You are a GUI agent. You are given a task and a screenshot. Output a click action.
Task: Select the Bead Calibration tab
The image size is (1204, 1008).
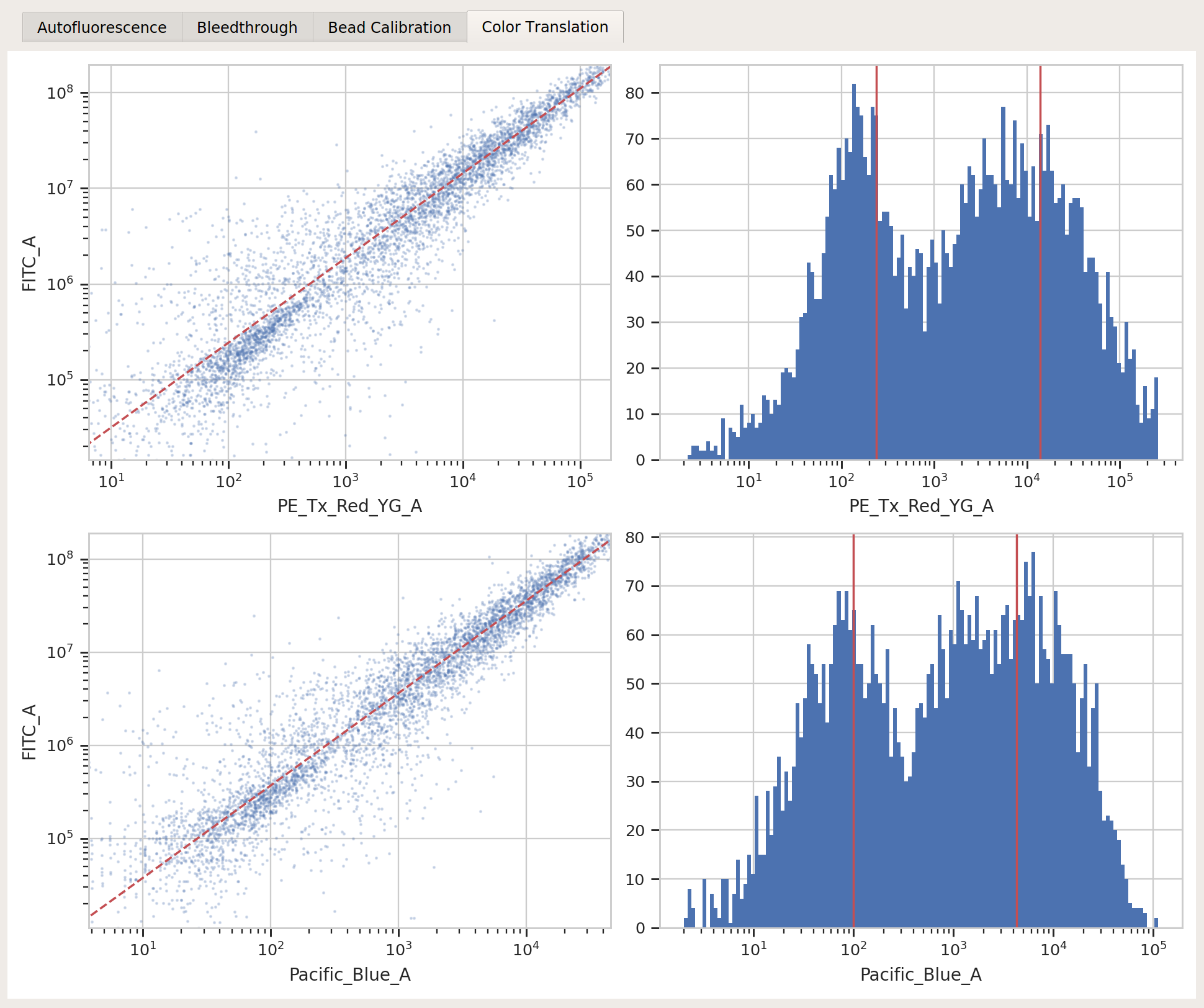389,27
